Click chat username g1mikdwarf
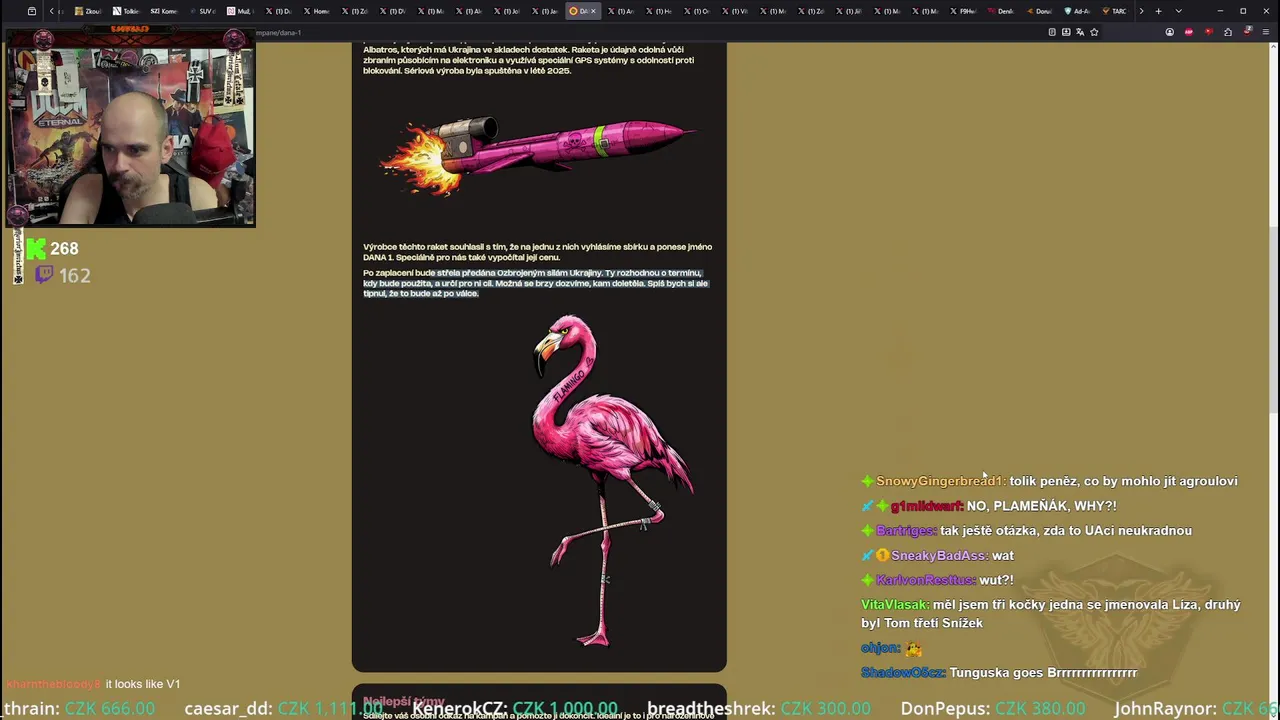Image resolution: width=1280 pixels, height=720 pixels. coord(927,506)
